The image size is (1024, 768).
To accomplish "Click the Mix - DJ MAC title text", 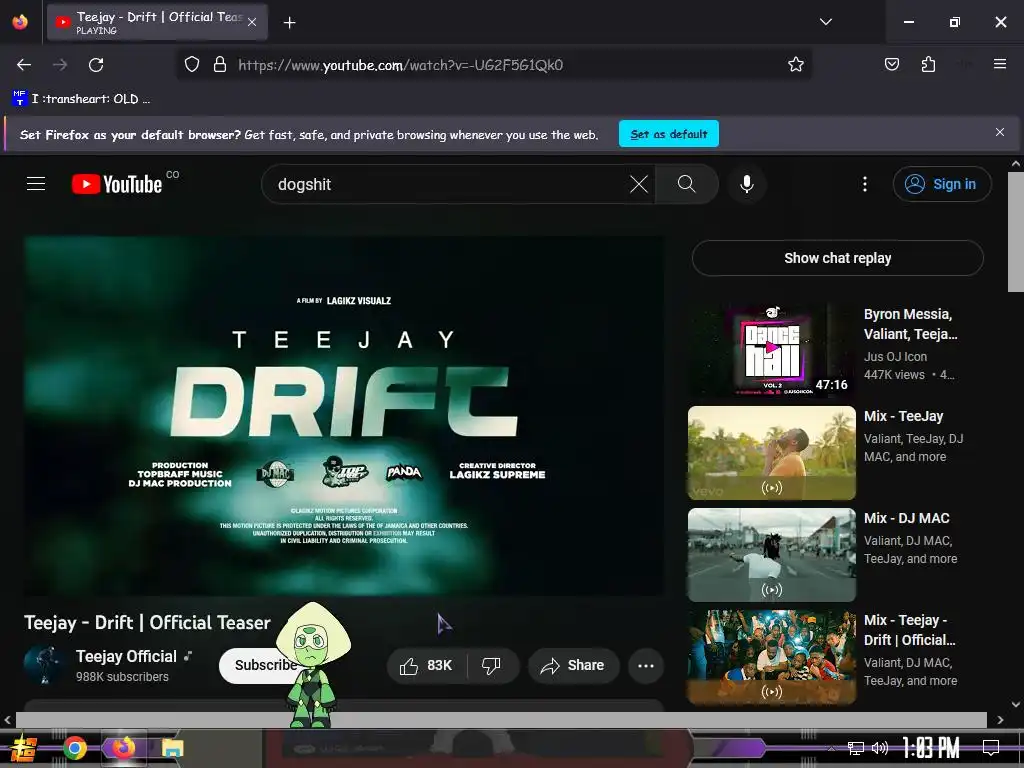I will (x=906, y=518).
